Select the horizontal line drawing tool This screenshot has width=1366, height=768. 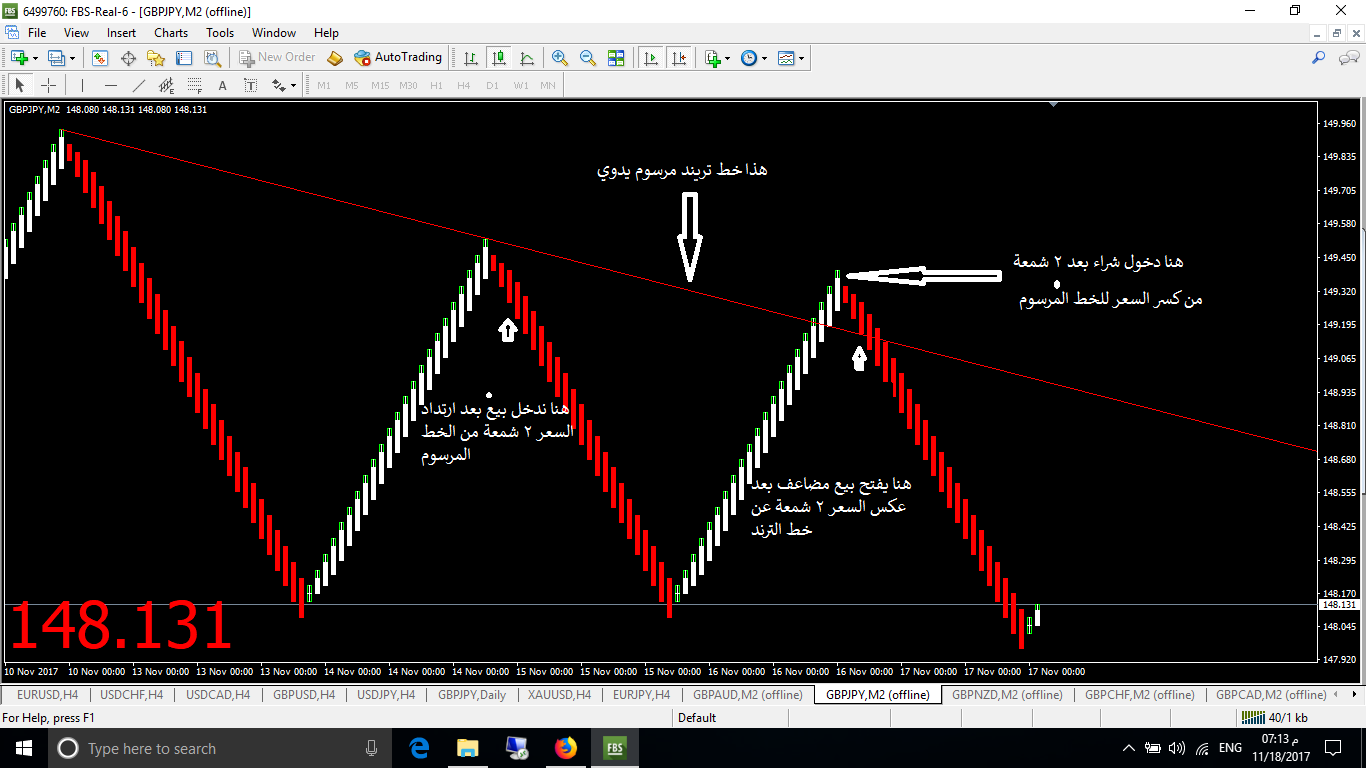click(x=111, y=85)
